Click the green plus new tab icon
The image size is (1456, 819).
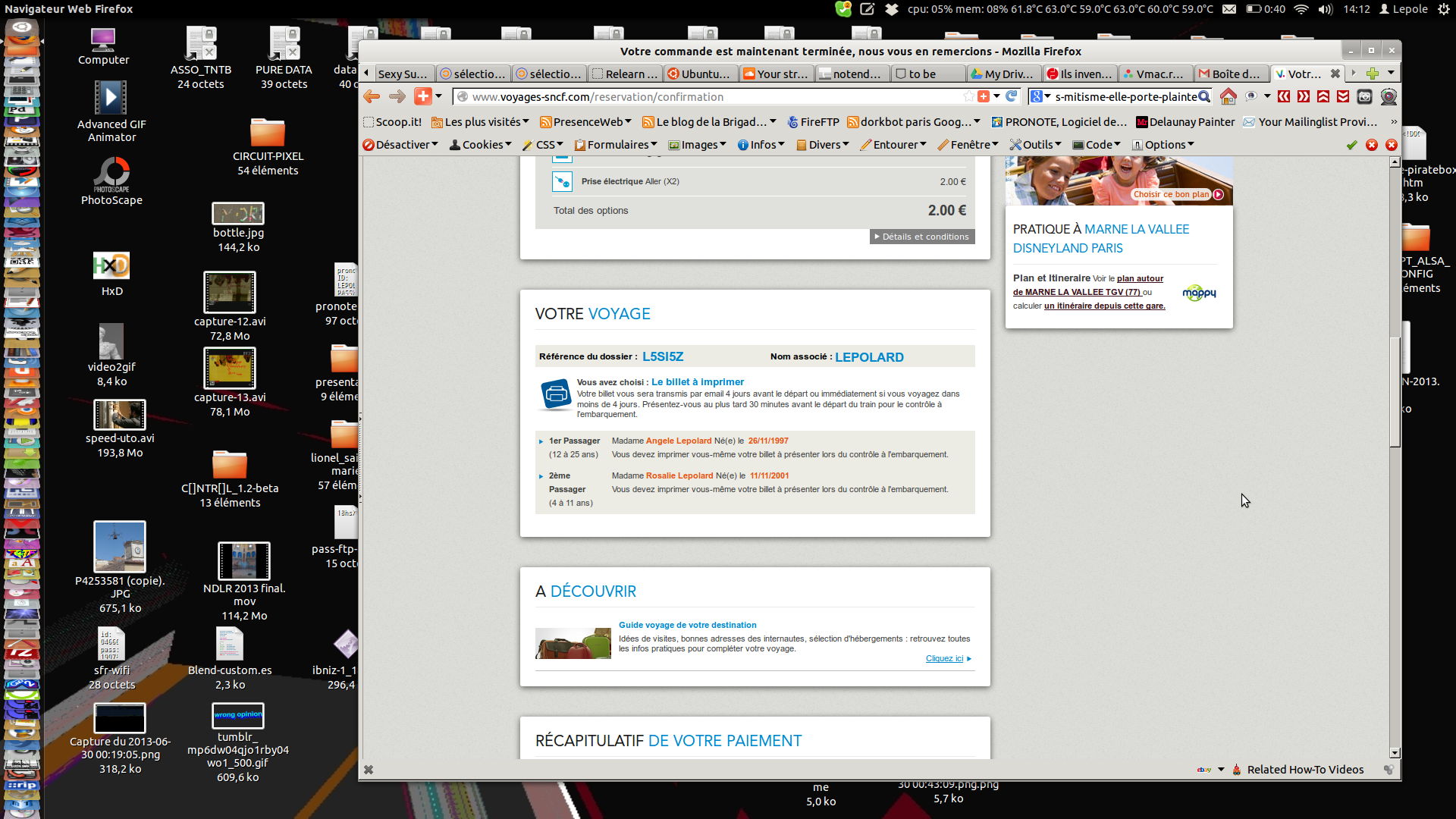point(1372,74)
